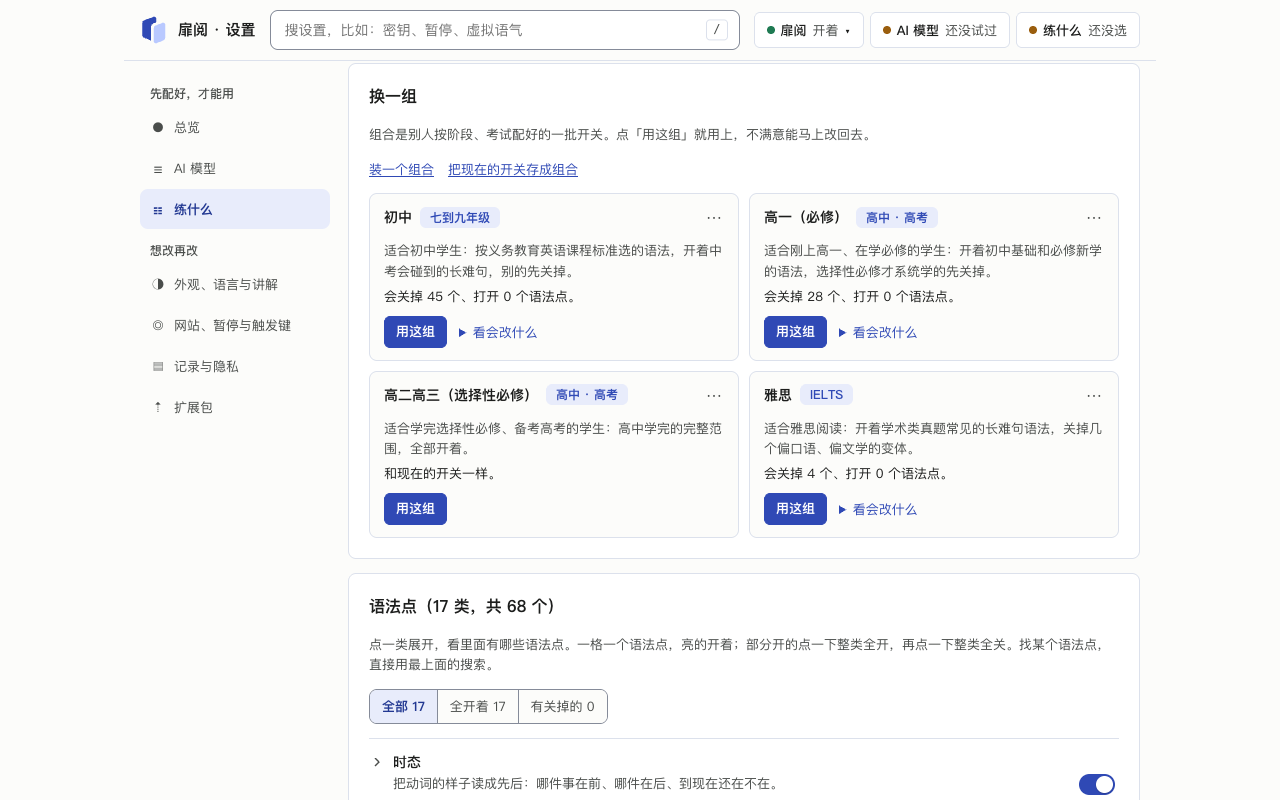The height and width of the screenshot is (800, 1280).
Task: Open the more options menu on 雅思 card
Action: coord(1094,395)
